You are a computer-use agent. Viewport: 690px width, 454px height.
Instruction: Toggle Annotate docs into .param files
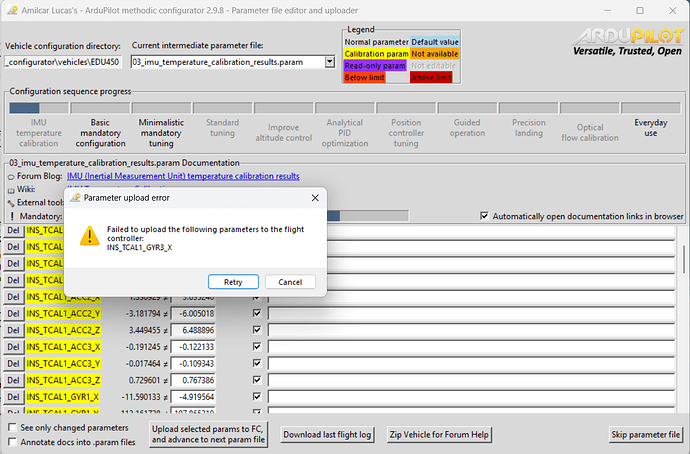(x=11, y=441)
